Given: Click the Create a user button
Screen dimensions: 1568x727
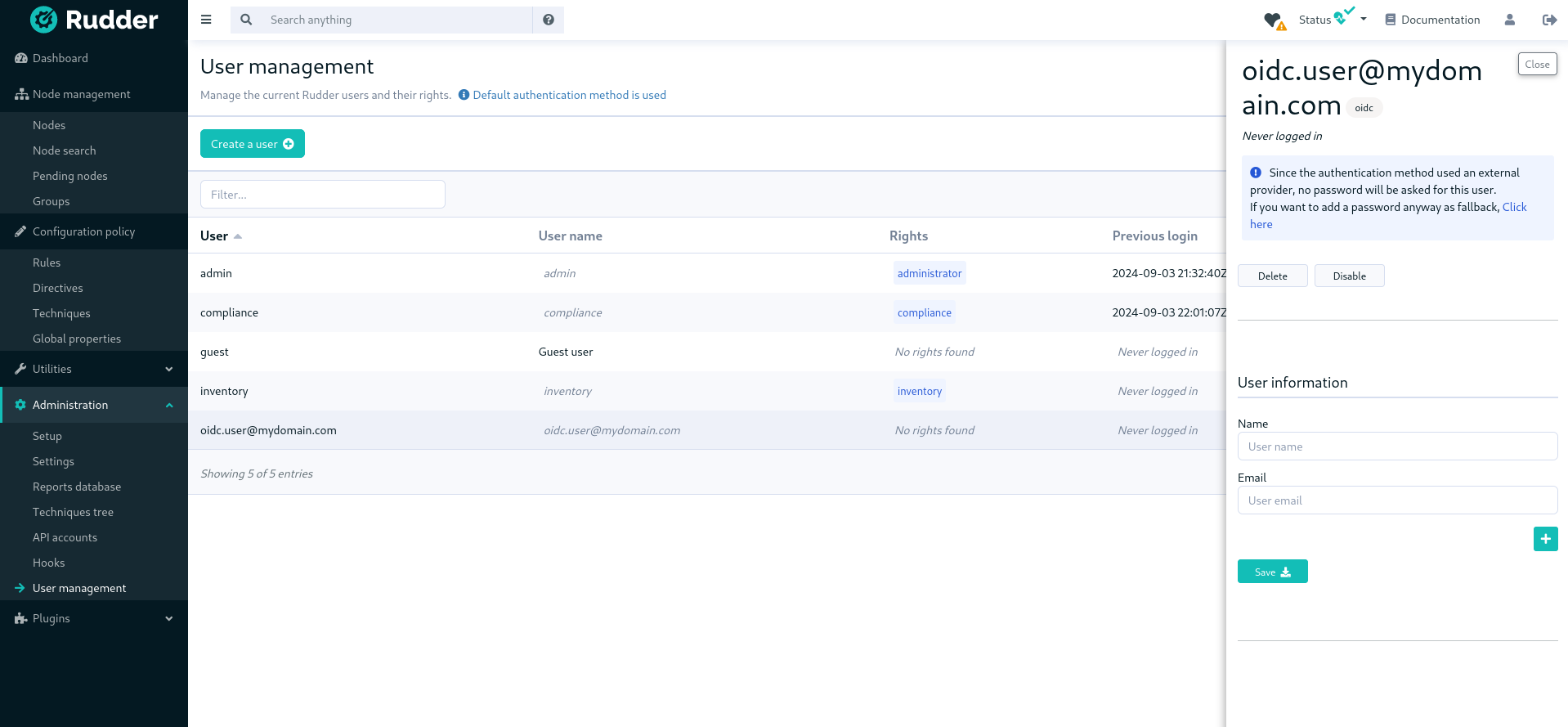Looking at the screenshot, I should click(x=252, y=144).
